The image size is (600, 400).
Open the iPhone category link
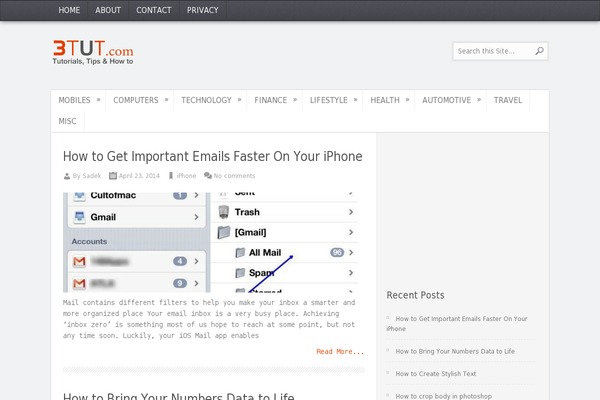point(186,176)
